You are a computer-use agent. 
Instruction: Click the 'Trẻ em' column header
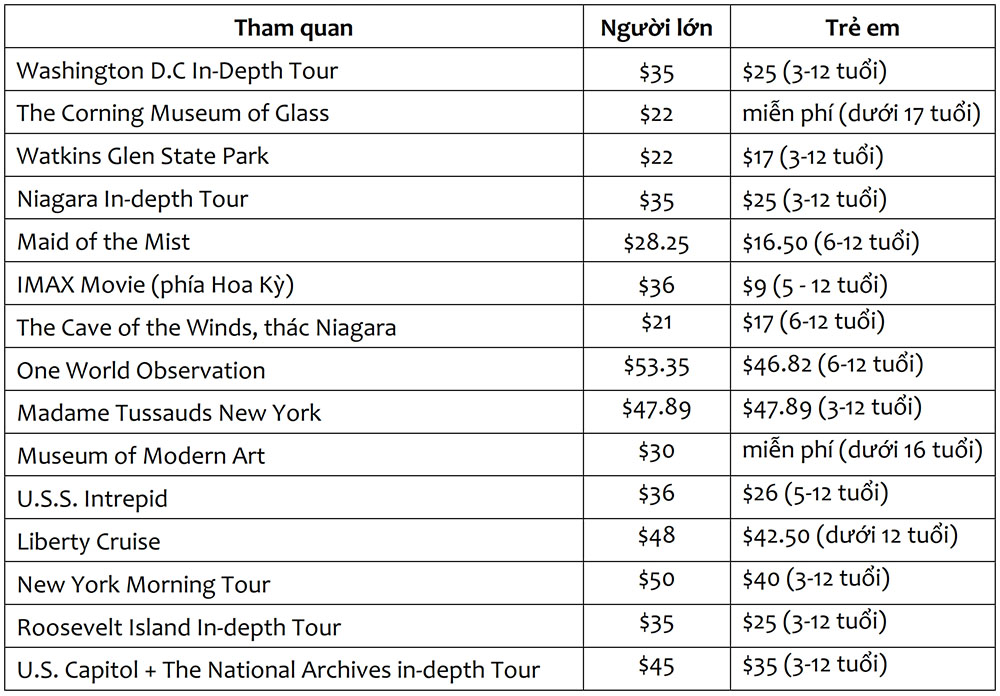(862, 28)
